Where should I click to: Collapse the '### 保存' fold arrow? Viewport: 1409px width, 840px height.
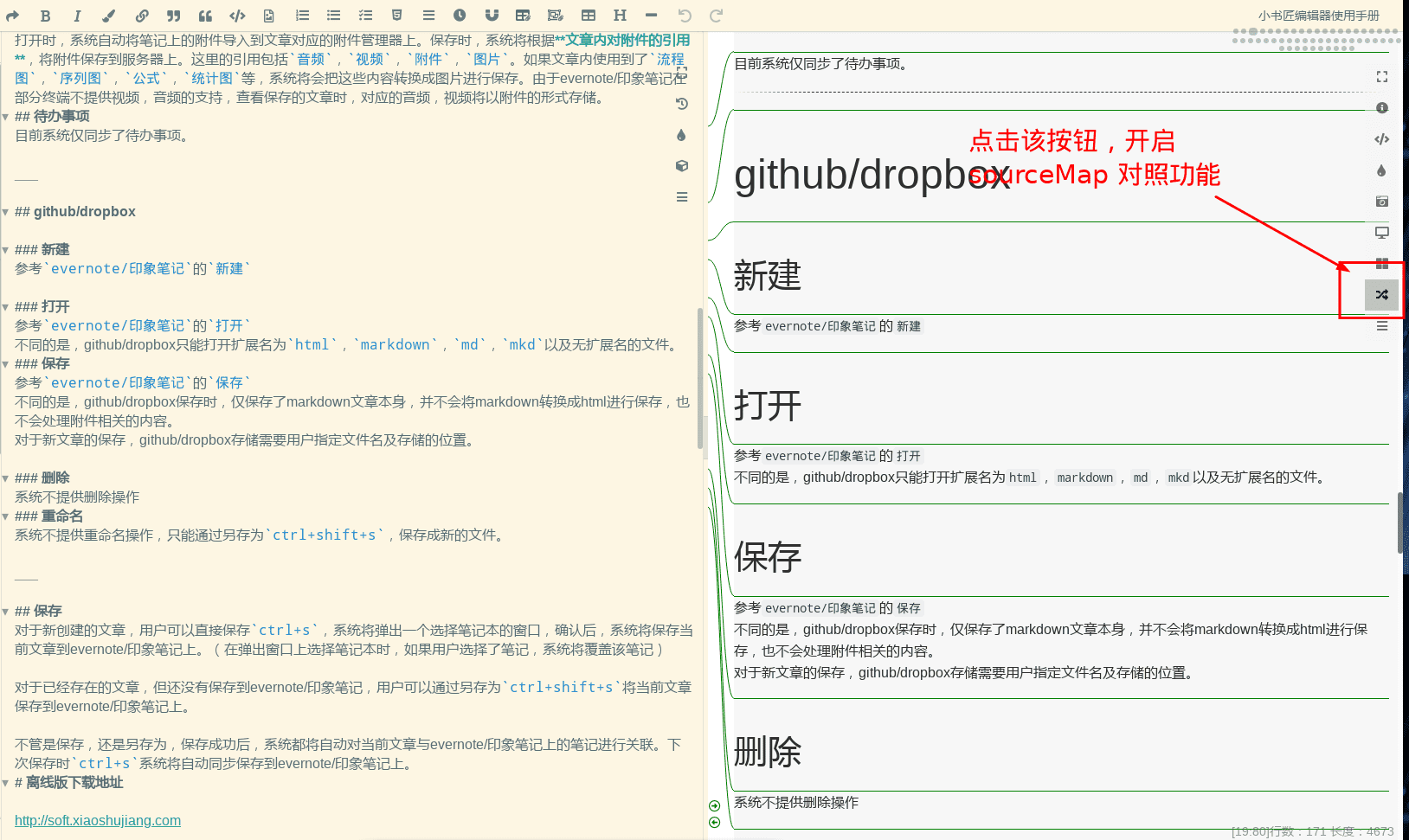[x=5, y=364]
